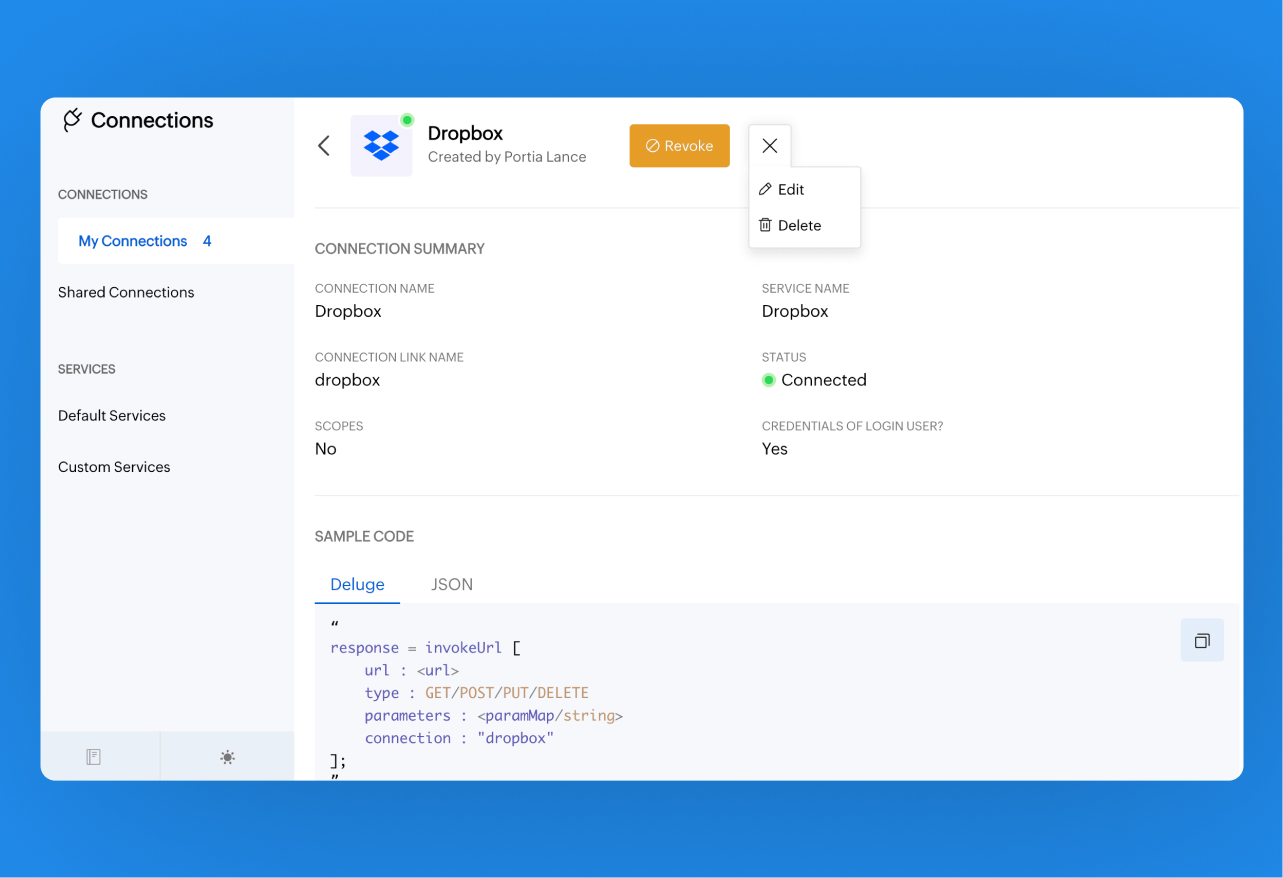Click the Dropbox logo thumbnail

click(381, 146)
